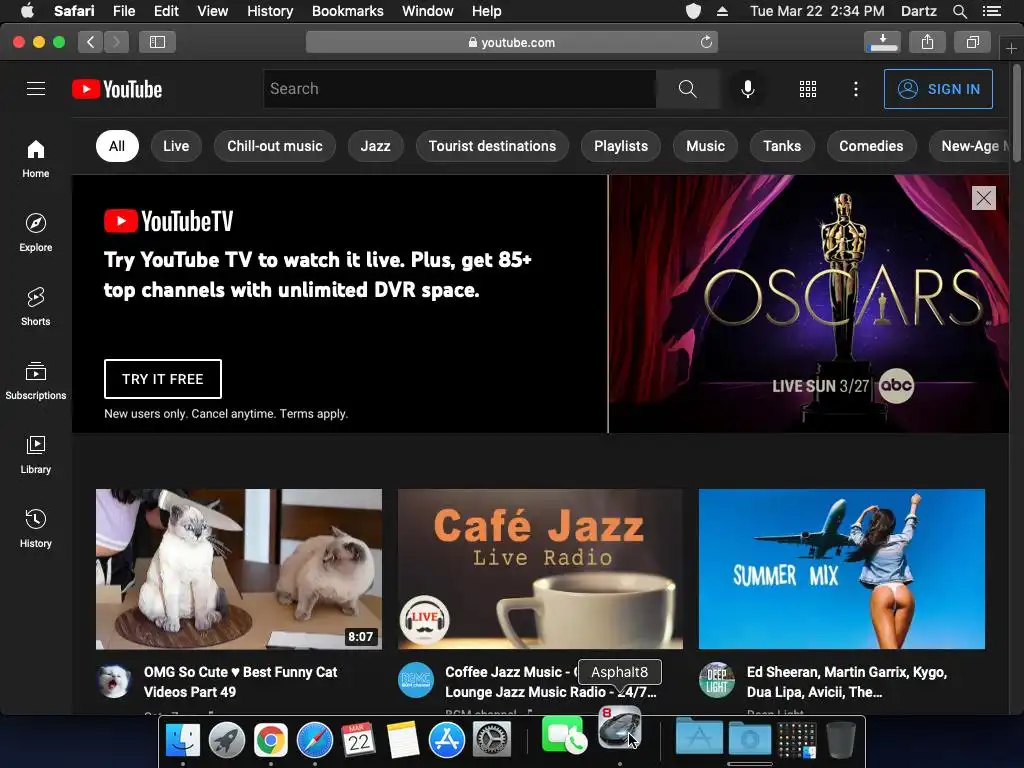Screen dimensions: 1024x768
Task: Show Safari tab overview
Action: tap(972, 42)
